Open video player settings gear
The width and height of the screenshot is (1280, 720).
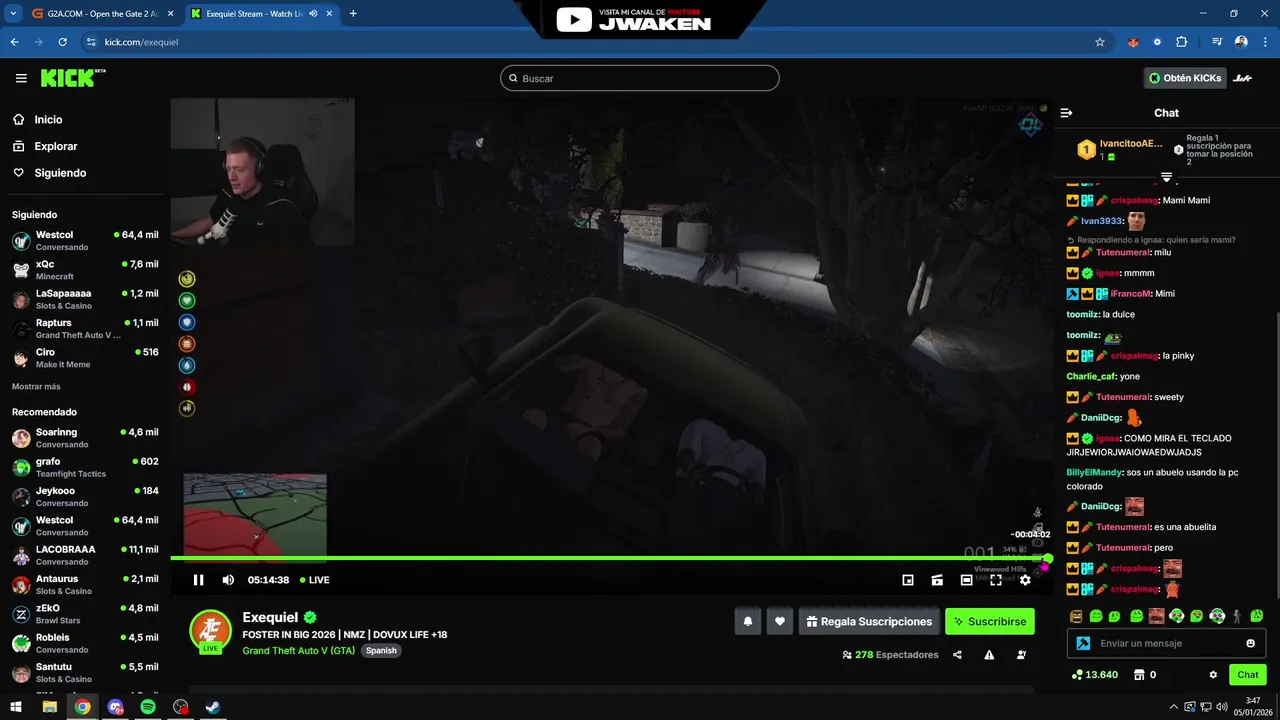coord(1025,580)
